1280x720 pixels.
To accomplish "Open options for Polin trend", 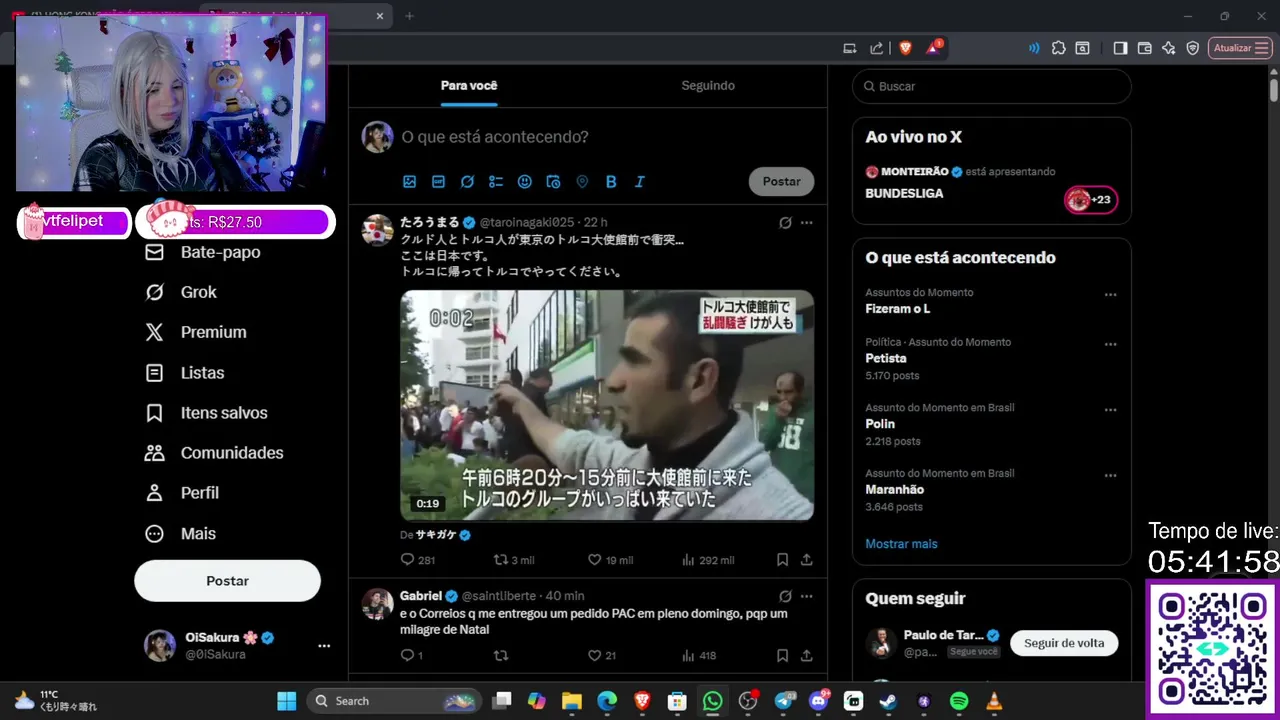I will pyautogui.click(x=1110, y=410).
